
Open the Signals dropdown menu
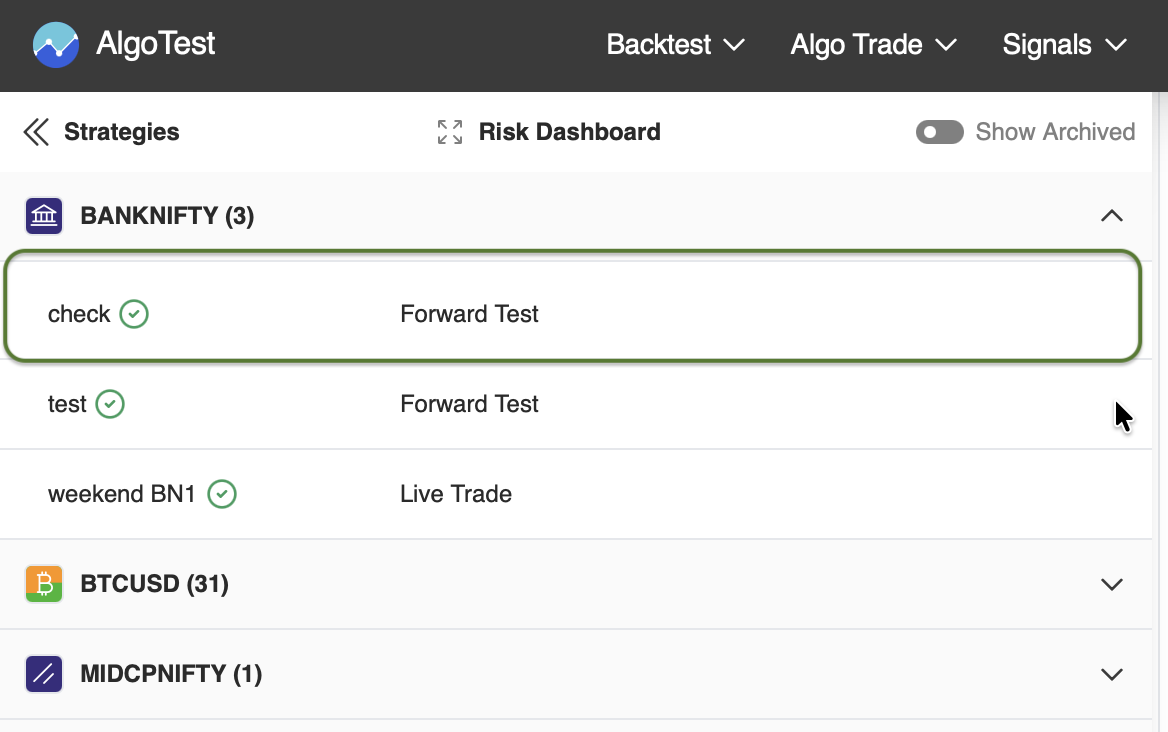[1064, 45]
